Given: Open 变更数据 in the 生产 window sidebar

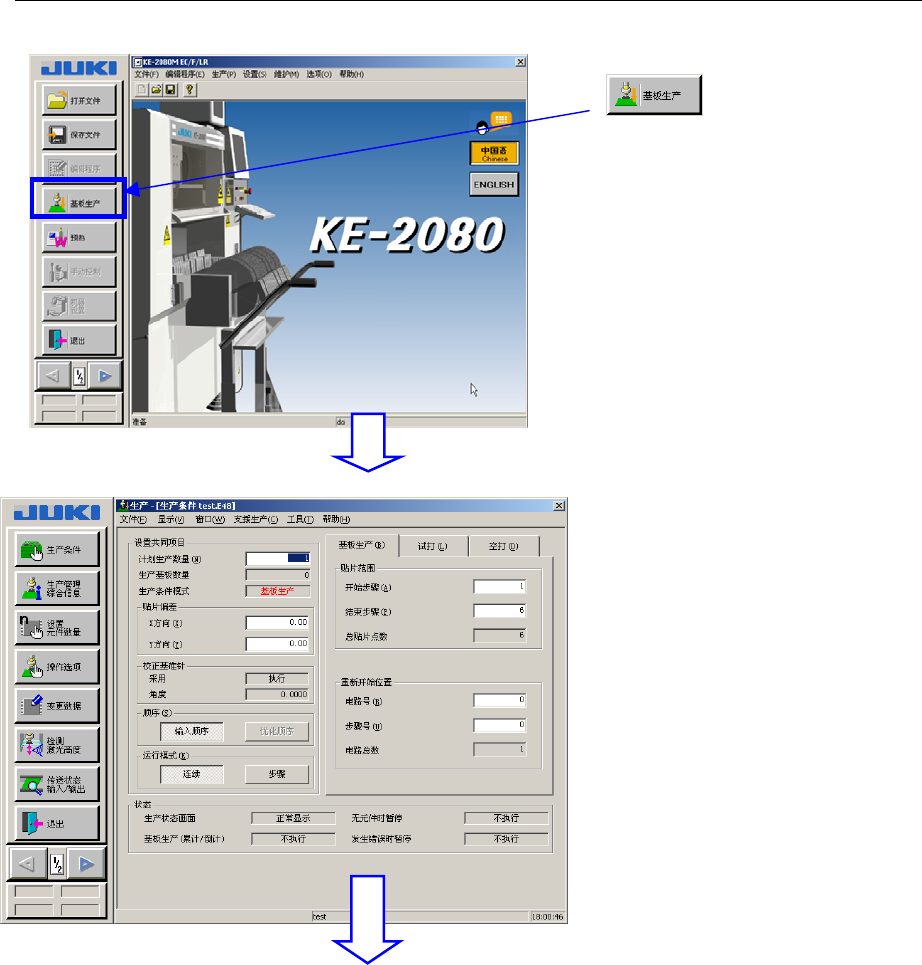Looking at the screenshot, I should click(57, 706).
